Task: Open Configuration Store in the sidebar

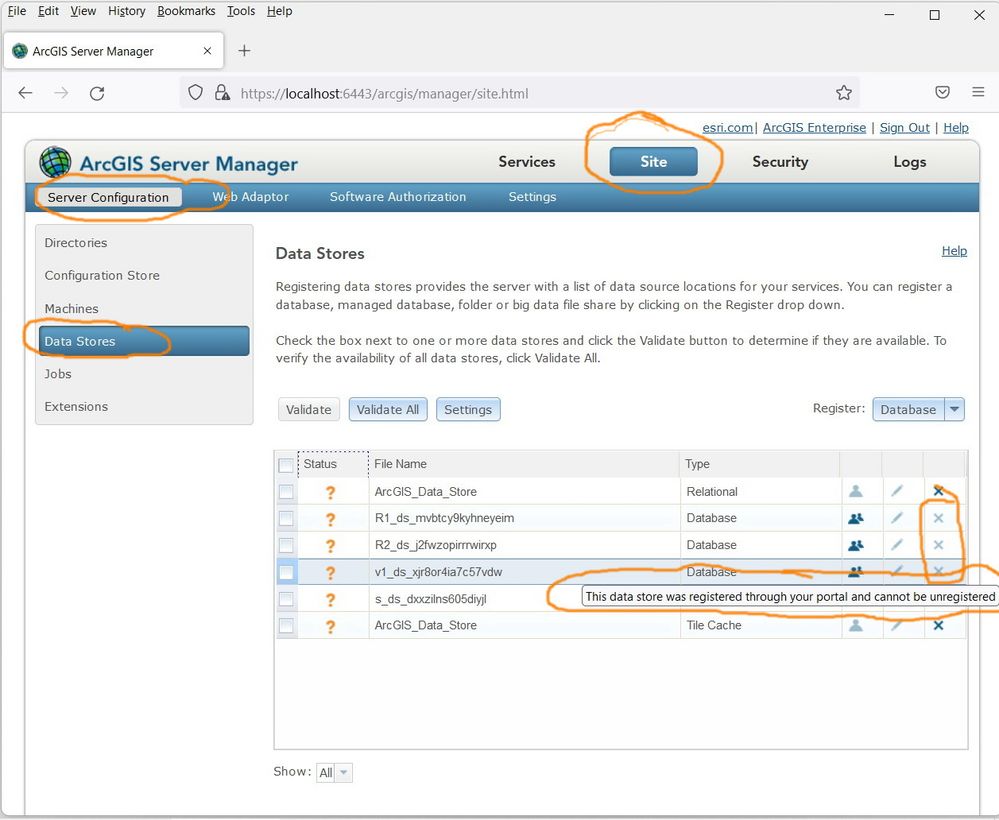Action: click(102, 275)
